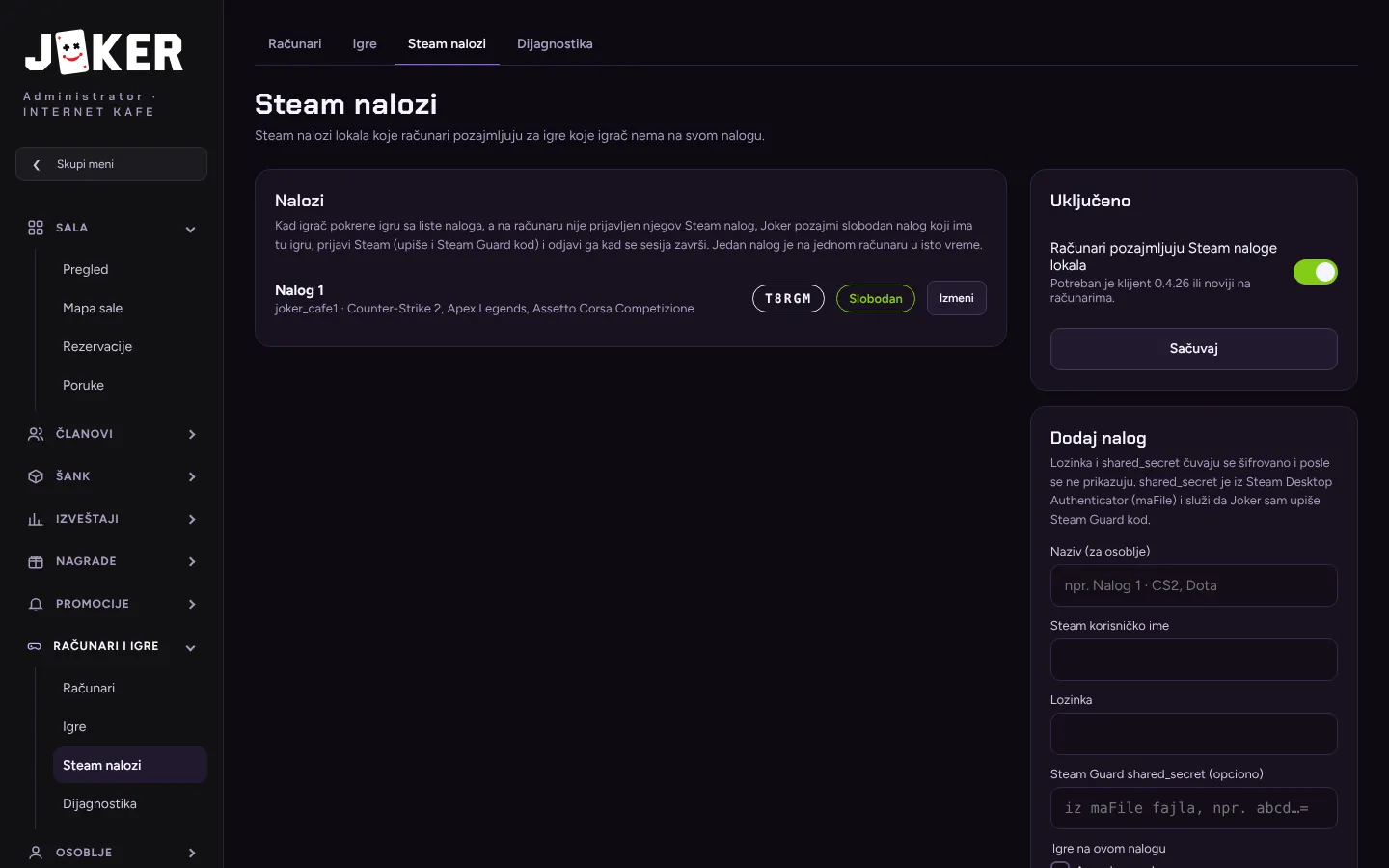Open Igre in the sidebar submenu
Screen dimensions: 1389x868
coord(130,726)
